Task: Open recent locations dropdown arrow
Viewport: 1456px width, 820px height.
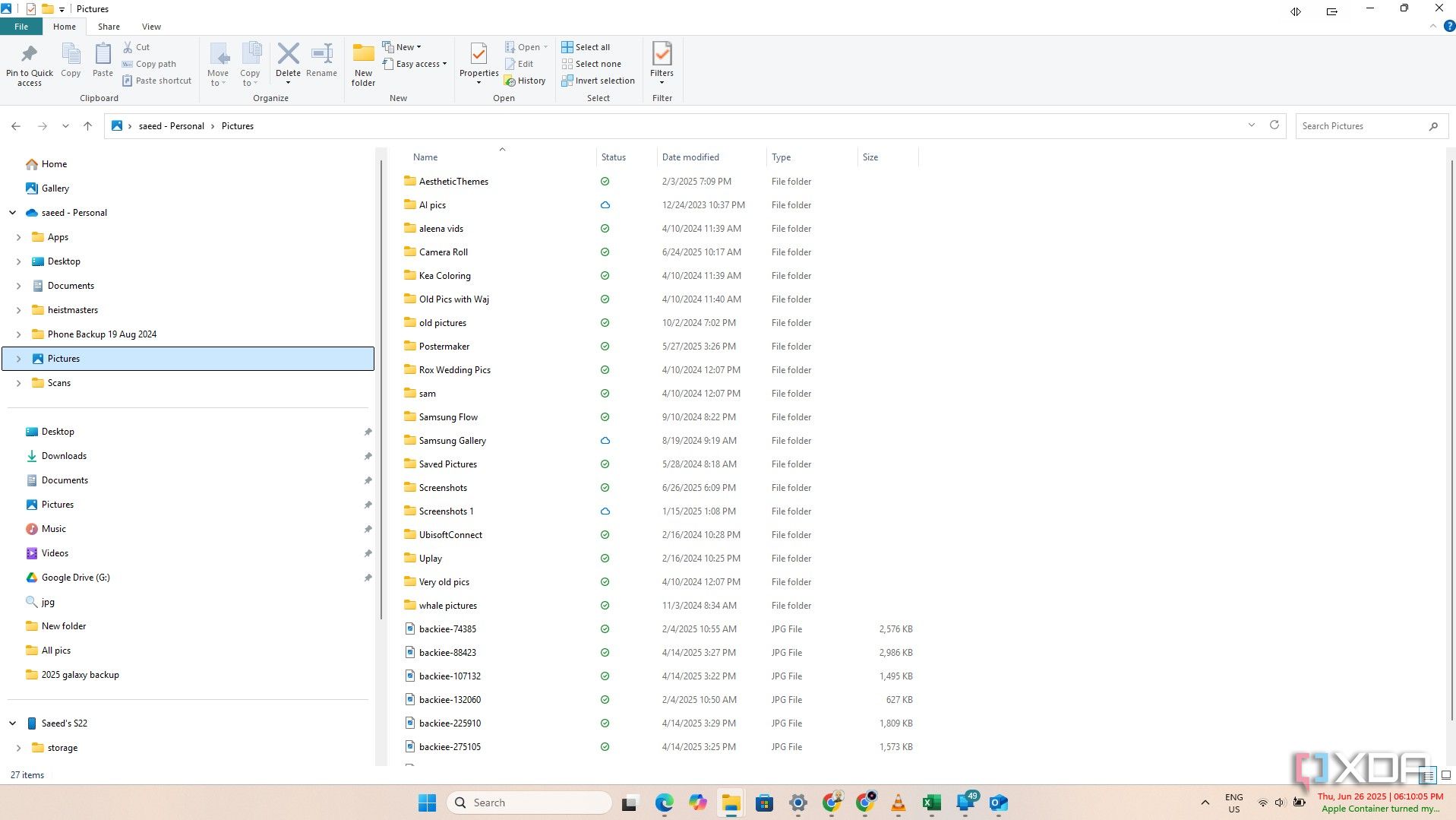Action: (65, 126)
